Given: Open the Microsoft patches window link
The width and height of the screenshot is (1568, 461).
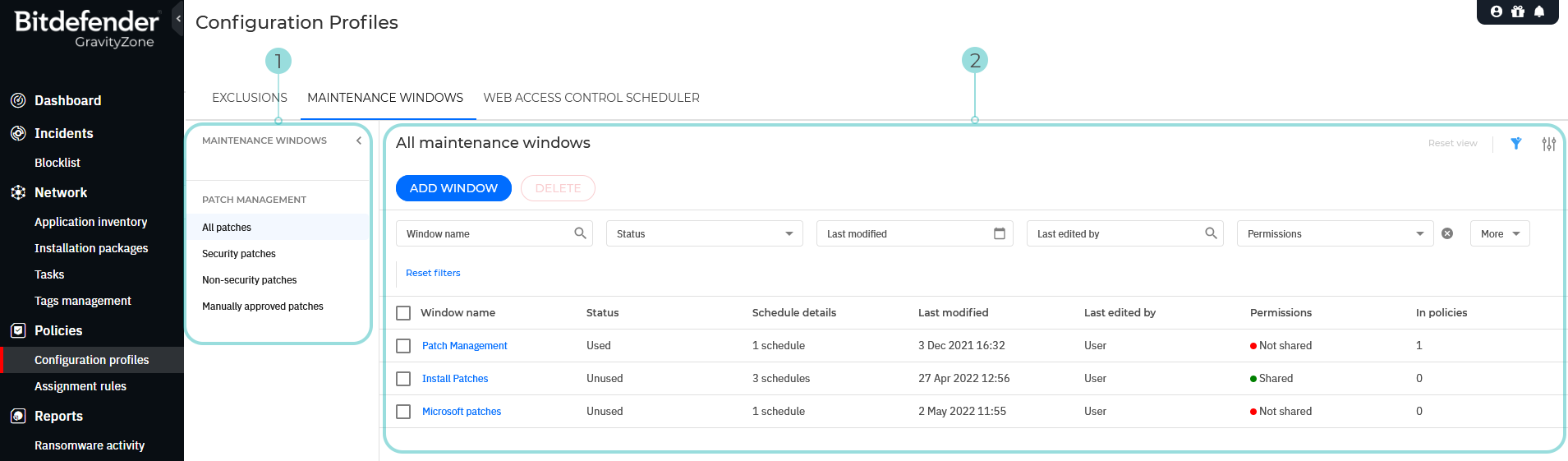Looking at the screenshot, I should tap(462, 412).
